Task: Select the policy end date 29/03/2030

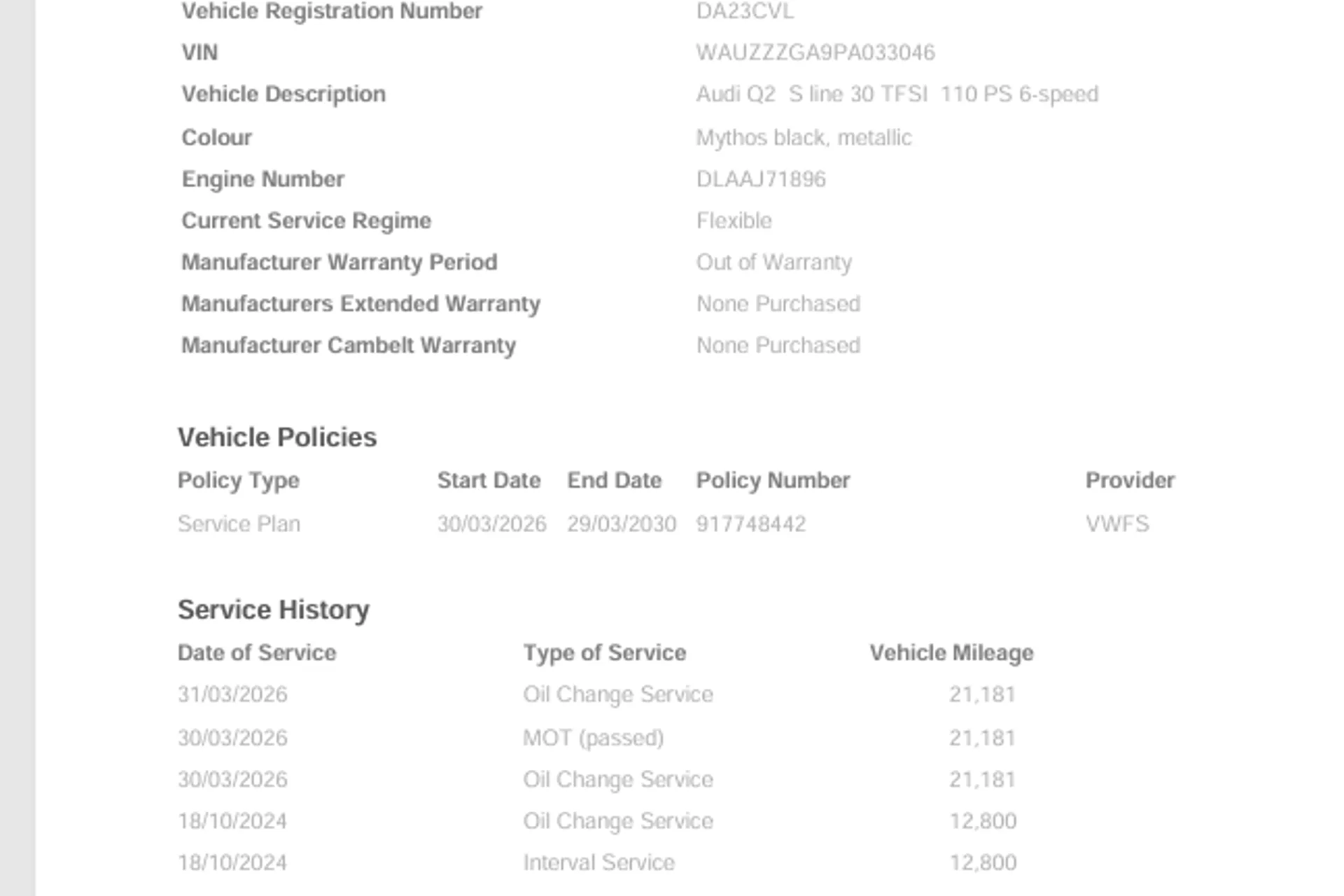Action: tap(622, 524)
